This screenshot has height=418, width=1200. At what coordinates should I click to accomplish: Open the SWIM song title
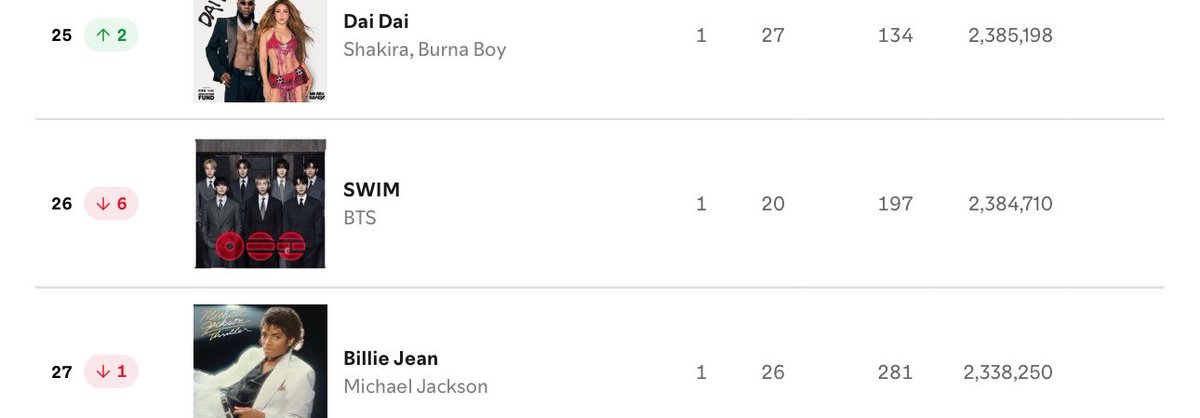(372, 190)
